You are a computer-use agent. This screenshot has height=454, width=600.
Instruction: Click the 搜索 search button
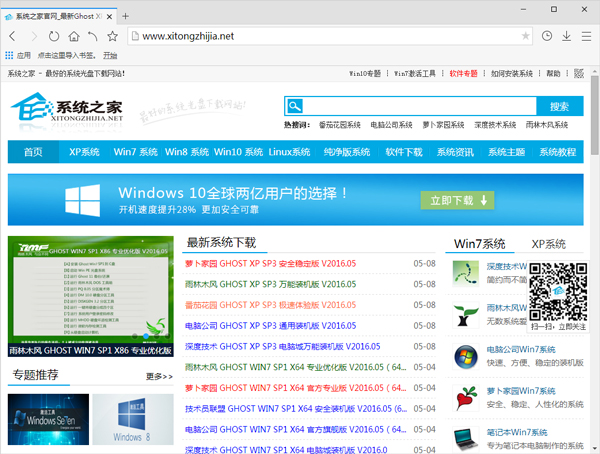[x=560, y=106]
